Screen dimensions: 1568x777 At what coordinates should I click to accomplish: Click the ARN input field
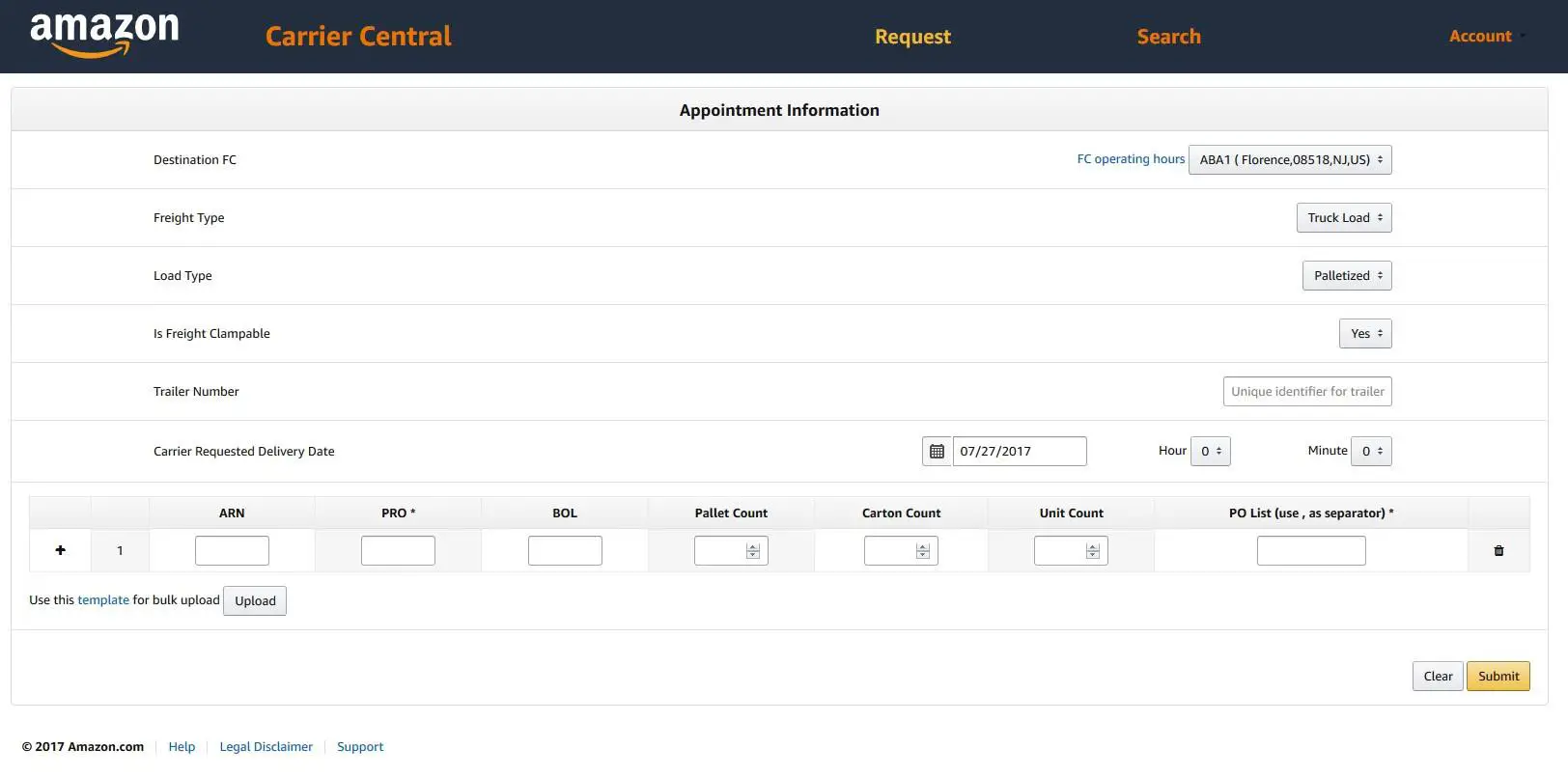[x=232, y=550]
